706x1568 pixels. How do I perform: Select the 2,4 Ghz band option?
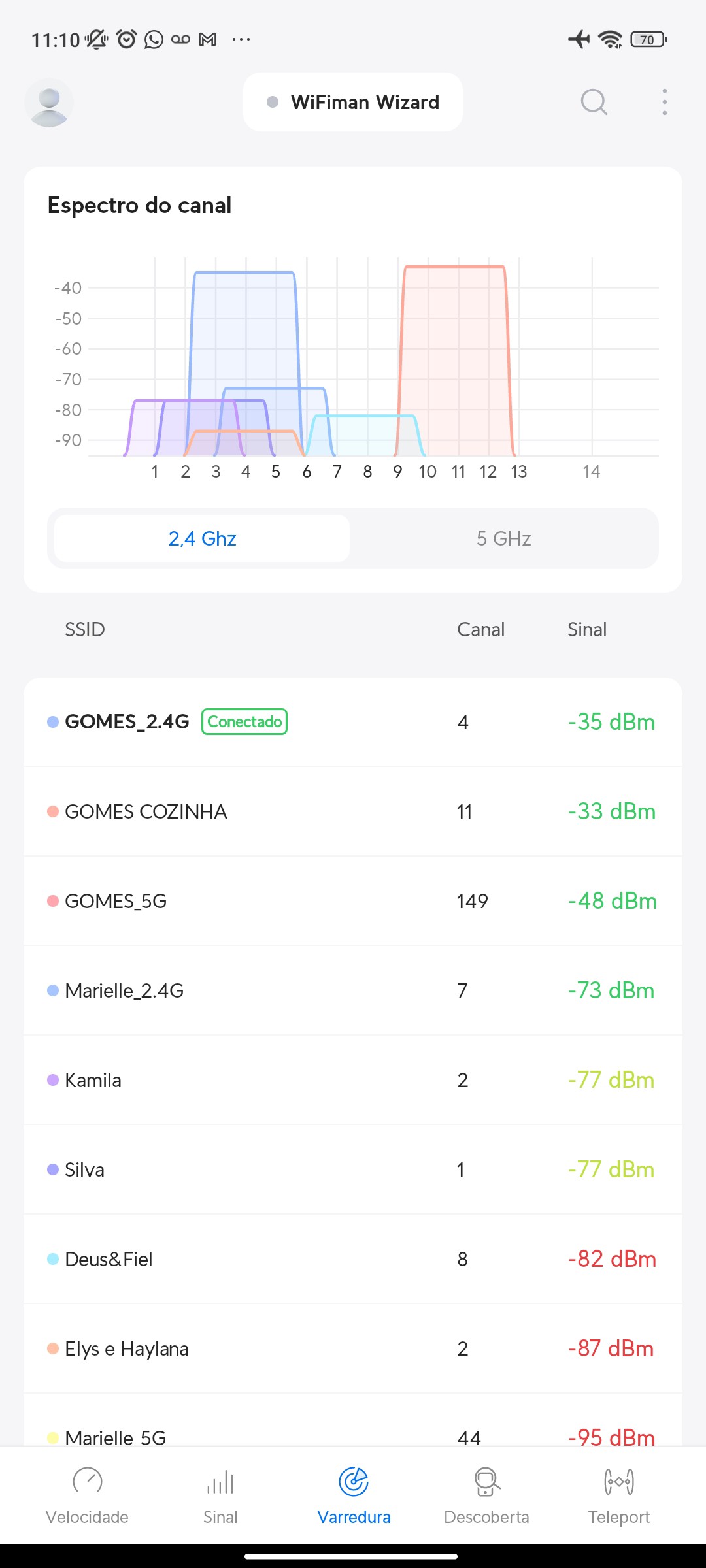coord(202,538)
